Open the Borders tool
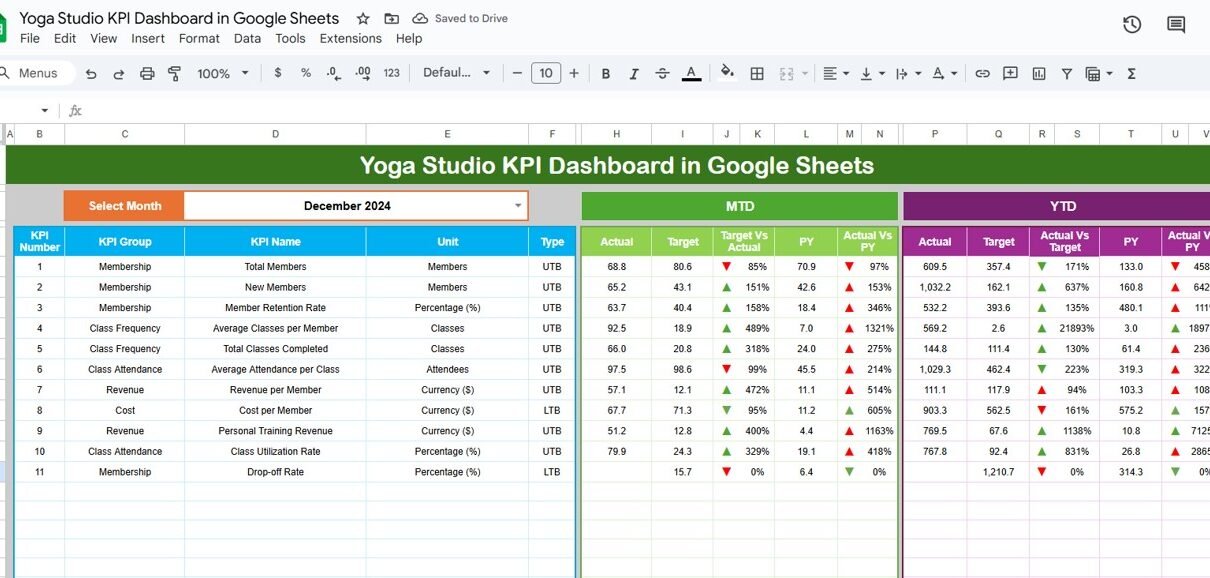 tap(757, 73)
